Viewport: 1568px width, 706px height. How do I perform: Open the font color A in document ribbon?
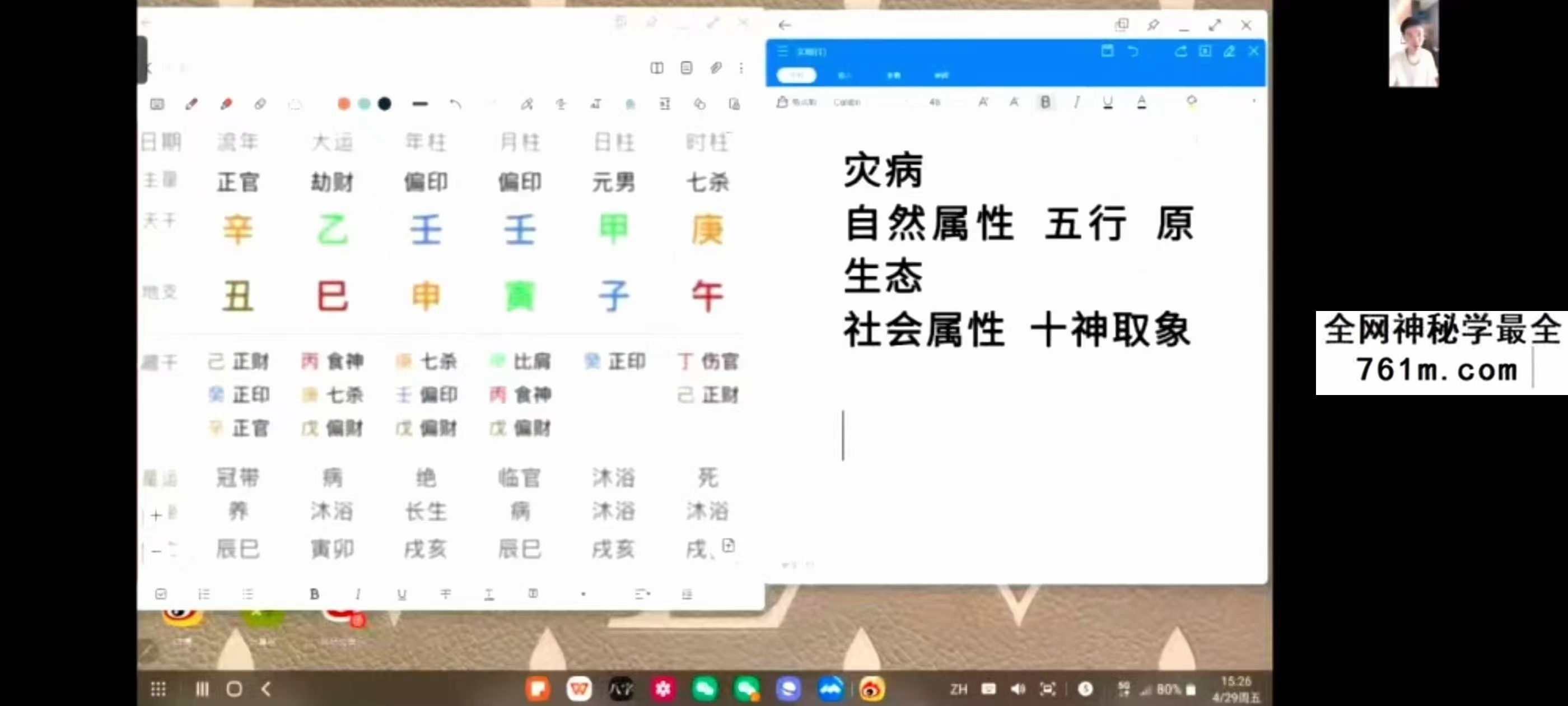tap(1141, 103)
